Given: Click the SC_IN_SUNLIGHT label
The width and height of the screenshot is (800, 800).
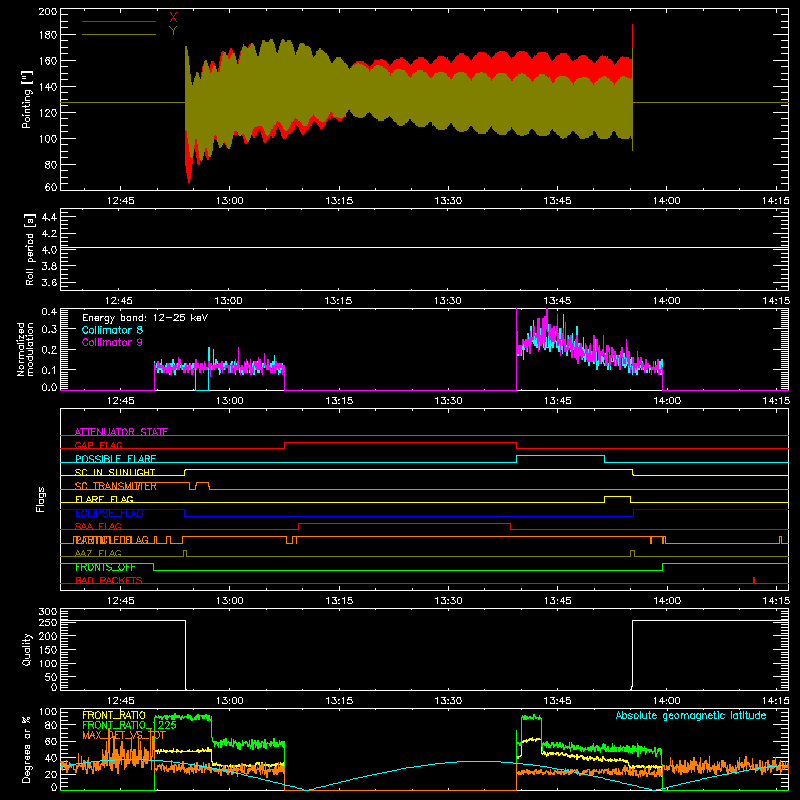Looking at the screenshot, I should point(115,472).
